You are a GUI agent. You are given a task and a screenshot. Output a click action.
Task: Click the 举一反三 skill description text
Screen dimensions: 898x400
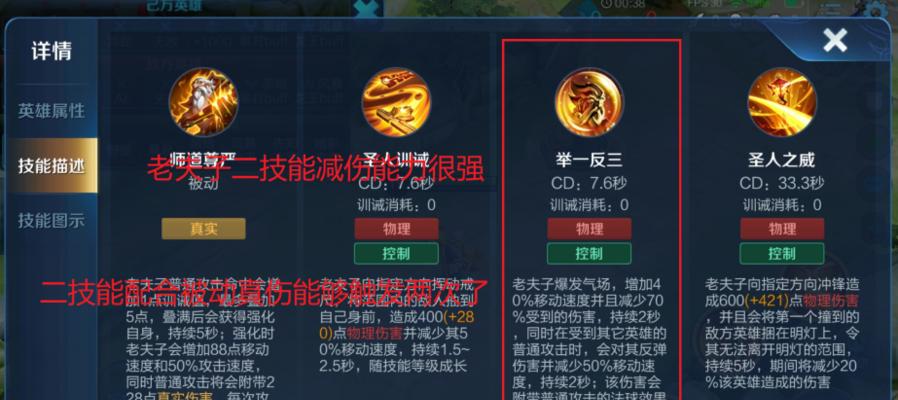click(x=589, y=339)
